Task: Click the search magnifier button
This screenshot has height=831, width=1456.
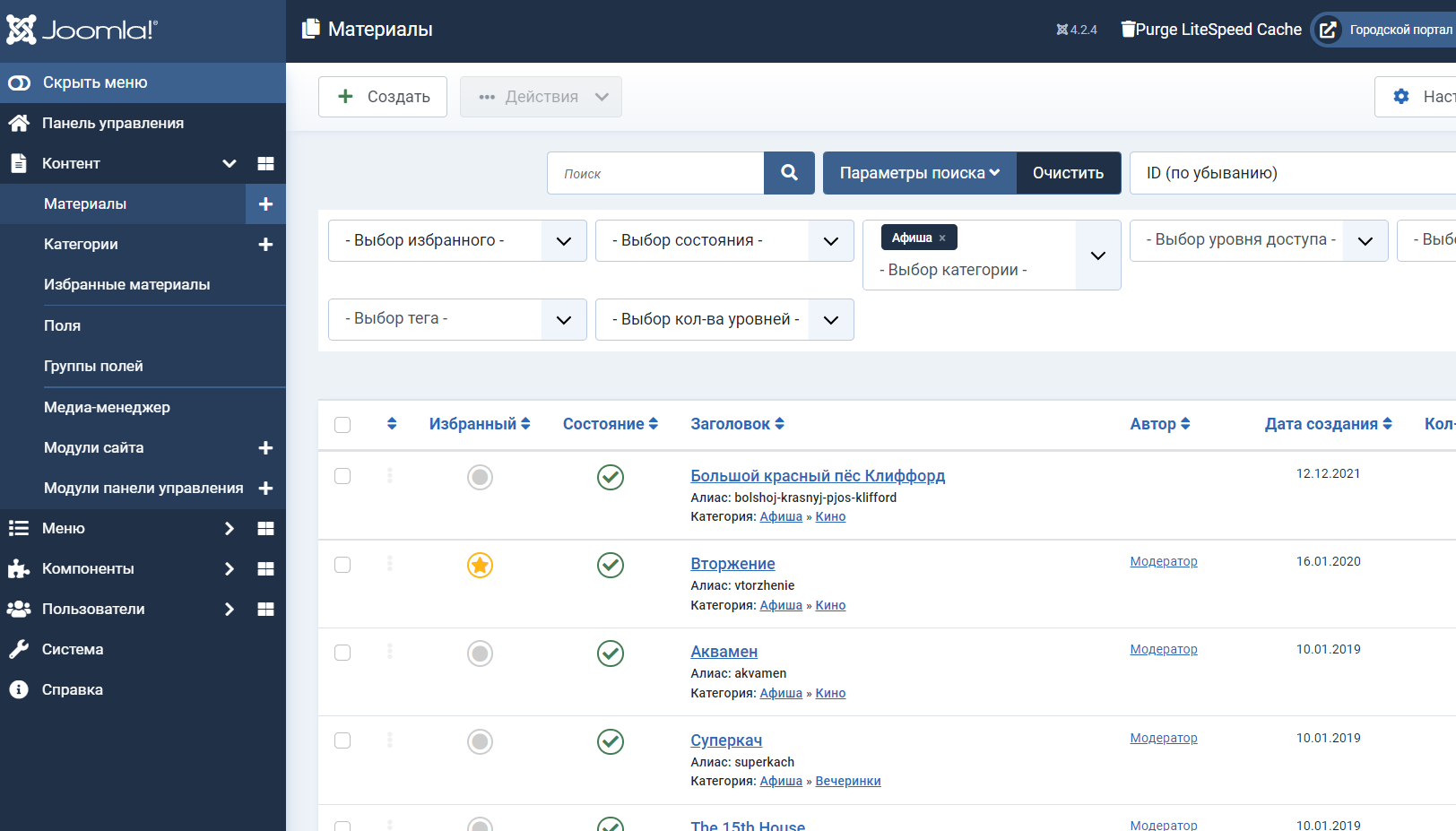Action: coord(789,173)
